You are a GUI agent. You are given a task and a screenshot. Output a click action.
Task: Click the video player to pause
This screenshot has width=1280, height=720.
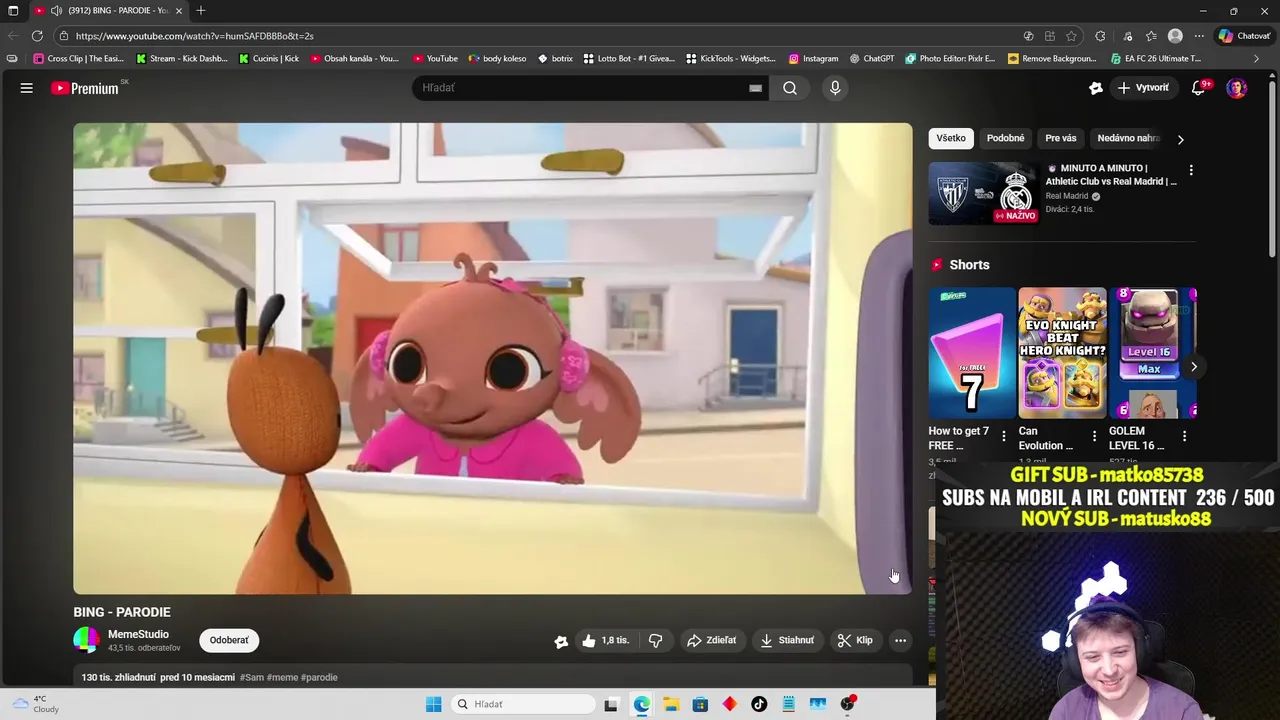pos(492,358)
